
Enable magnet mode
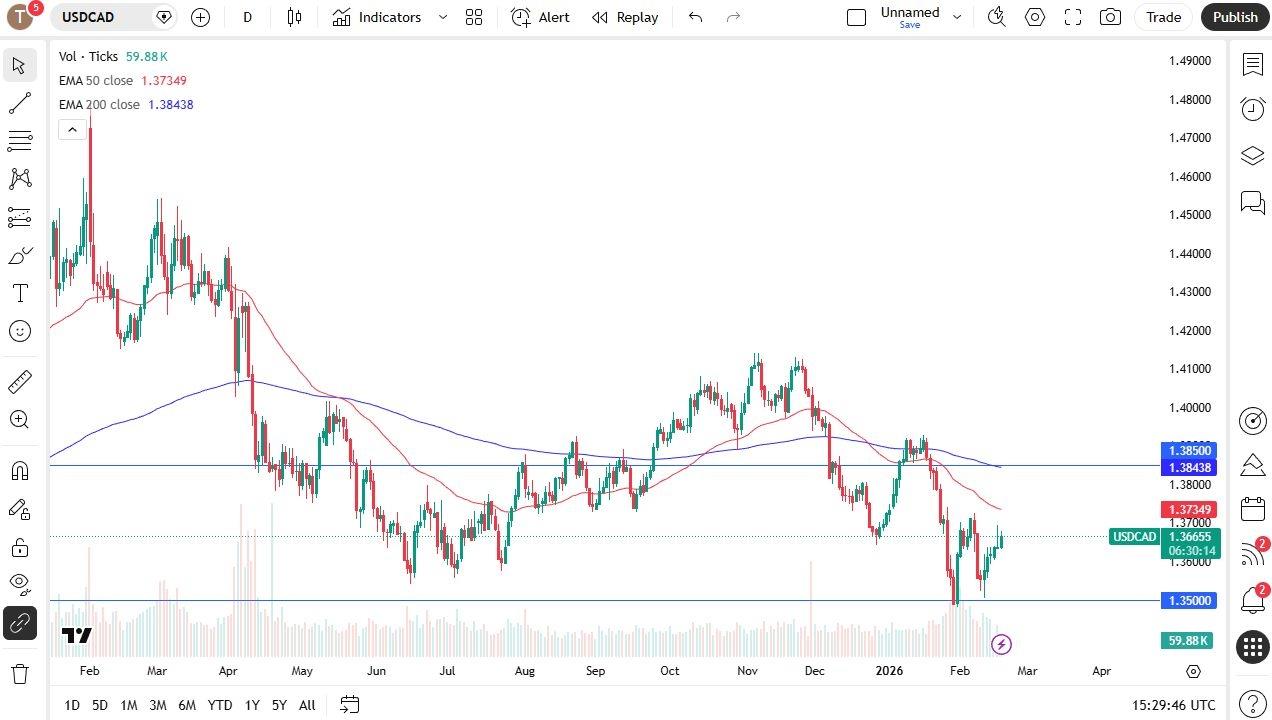click(x=20, y=470)
